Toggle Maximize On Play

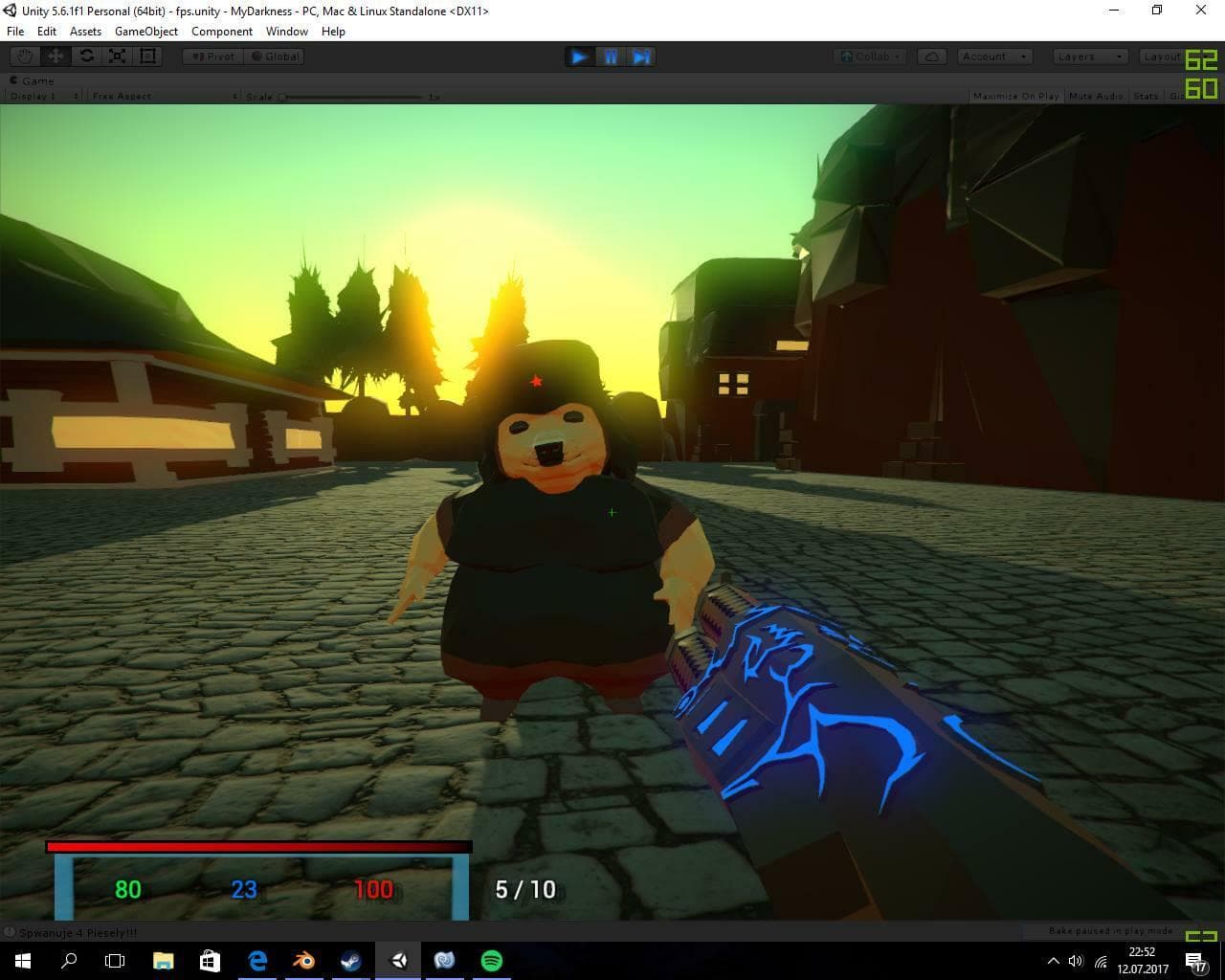[1015, 96]
